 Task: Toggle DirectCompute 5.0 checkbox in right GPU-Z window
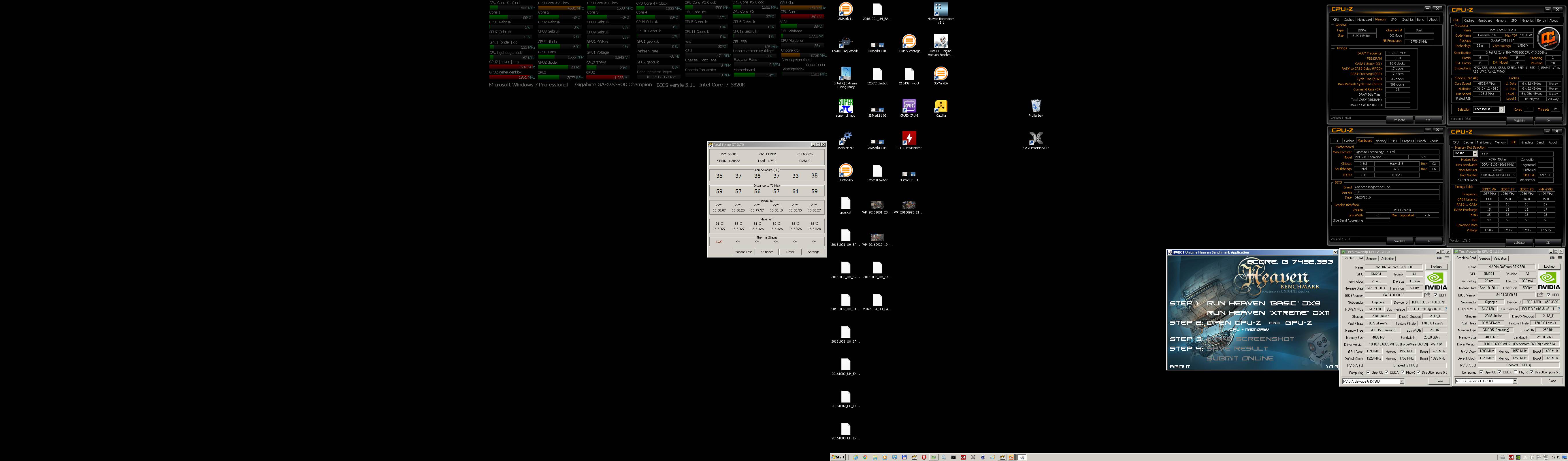click(x=1531, y=372)
